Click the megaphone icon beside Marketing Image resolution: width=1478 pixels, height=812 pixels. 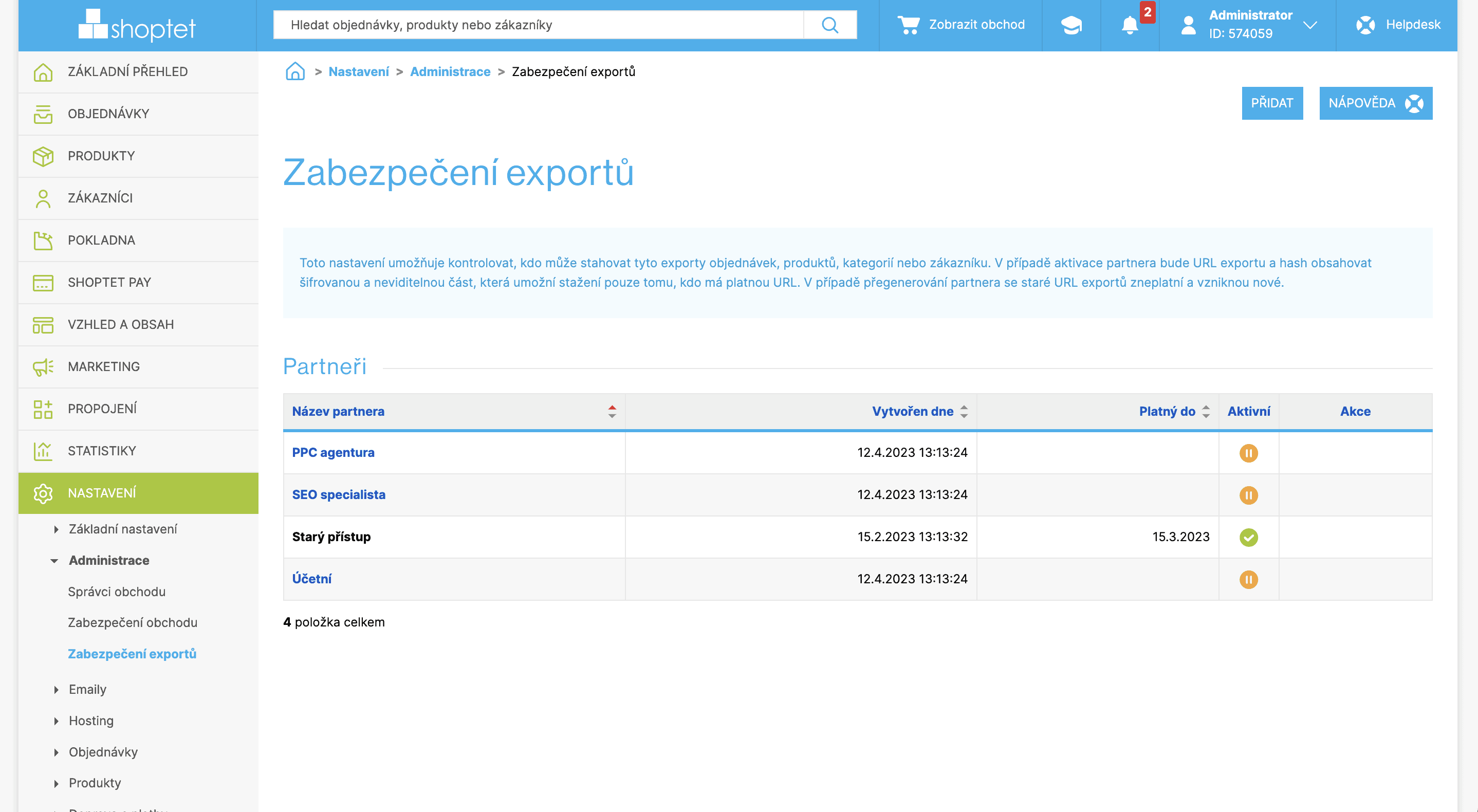(x=43, y=367)
